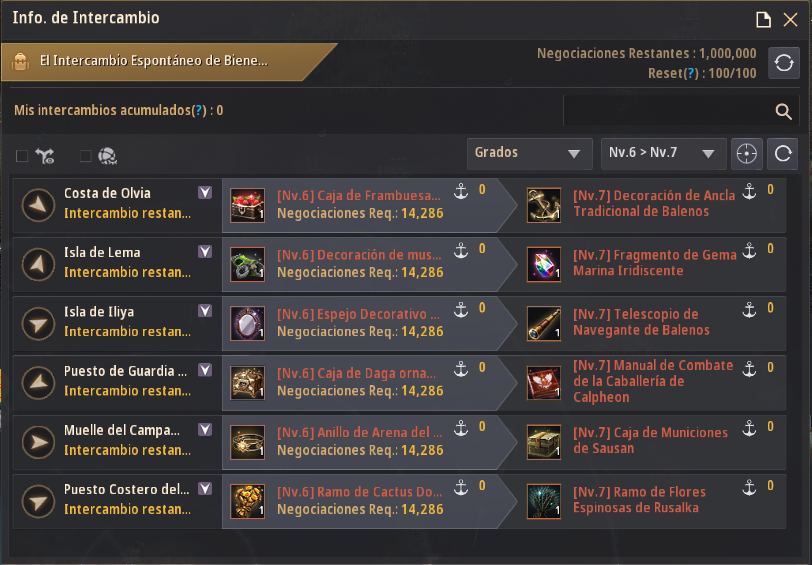Screen dimensions: 812x565
Task: Open the Grados dropdown
Action: 529,154
